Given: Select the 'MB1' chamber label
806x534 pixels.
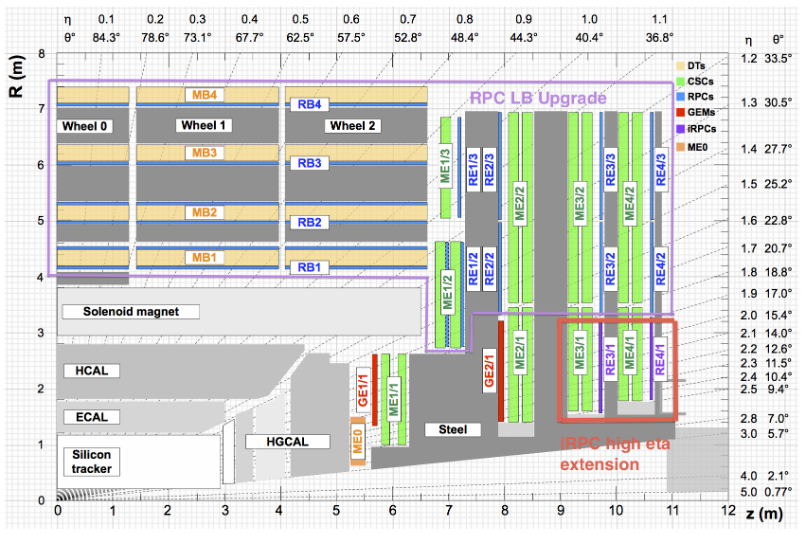Looking at the screenshot, I should coord(204,257).
